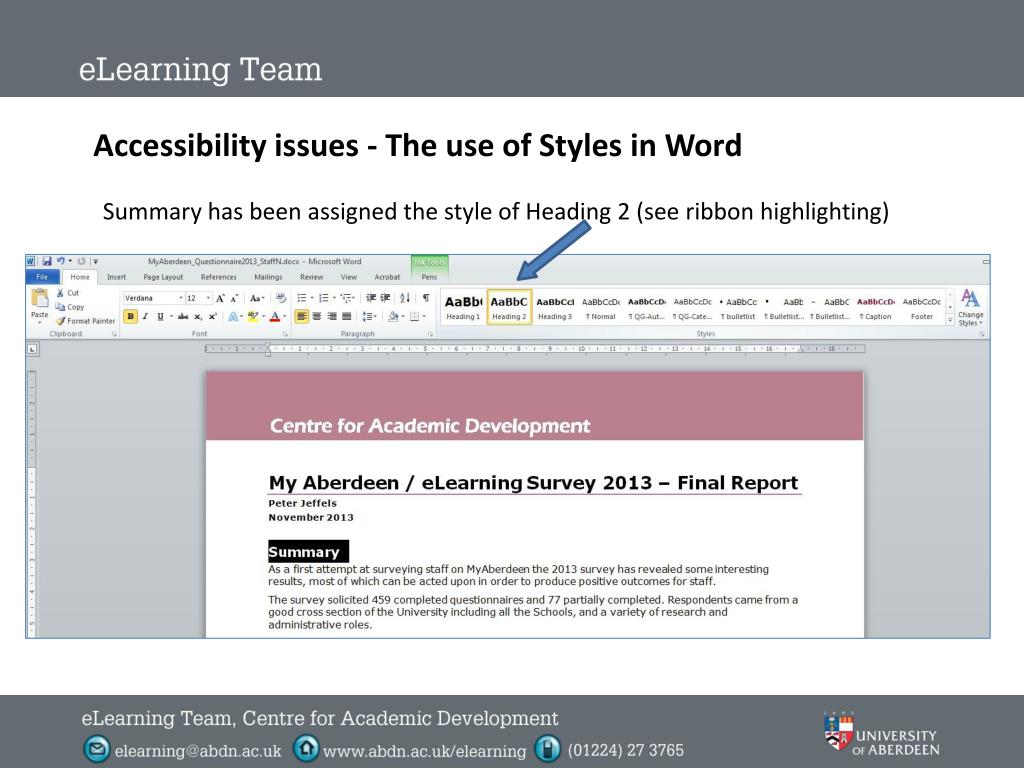Click the Redo icon in Quick Access toolbar
The width and height of the screenshot is (1024, 768).
point(82,261)
